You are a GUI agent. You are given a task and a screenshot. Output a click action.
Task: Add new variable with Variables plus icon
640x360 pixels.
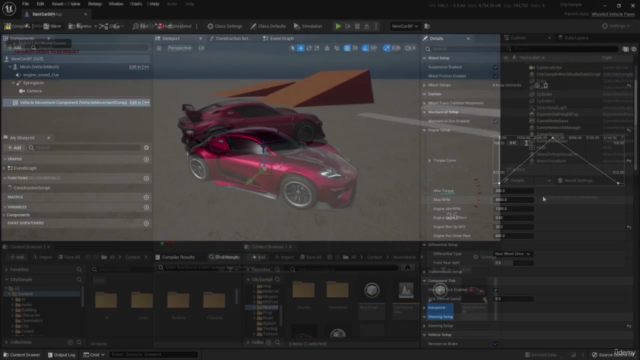(146, 207)
